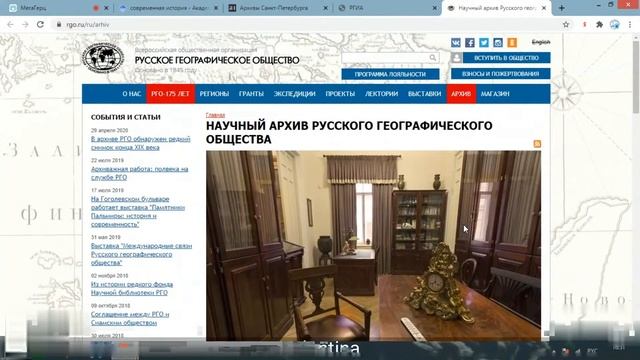
Task: Open the 'ПРОЕКТЫ' menu item
Action: [340, 94]
